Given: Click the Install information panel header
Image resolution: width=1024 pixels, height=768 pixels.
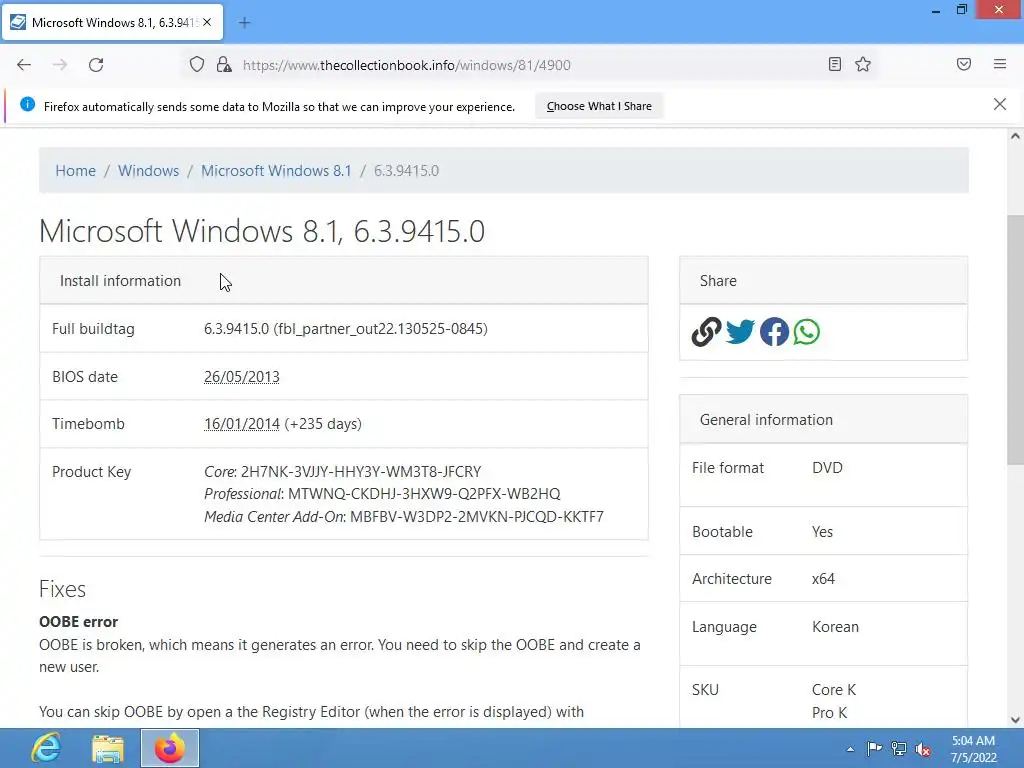Looking at the screenshot, I should [x=344, y=281].
